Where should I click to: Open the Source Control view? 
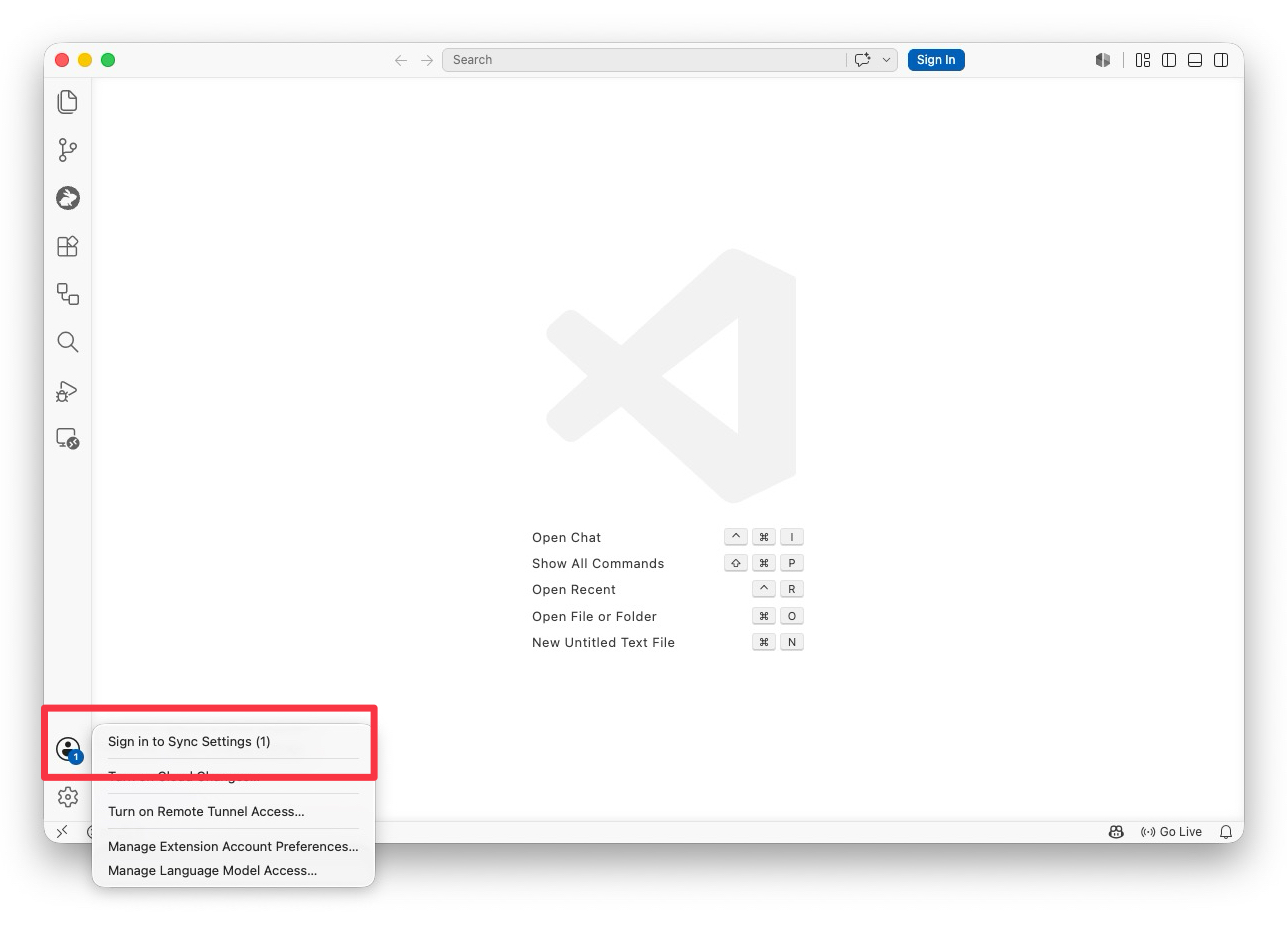[67, 150]
